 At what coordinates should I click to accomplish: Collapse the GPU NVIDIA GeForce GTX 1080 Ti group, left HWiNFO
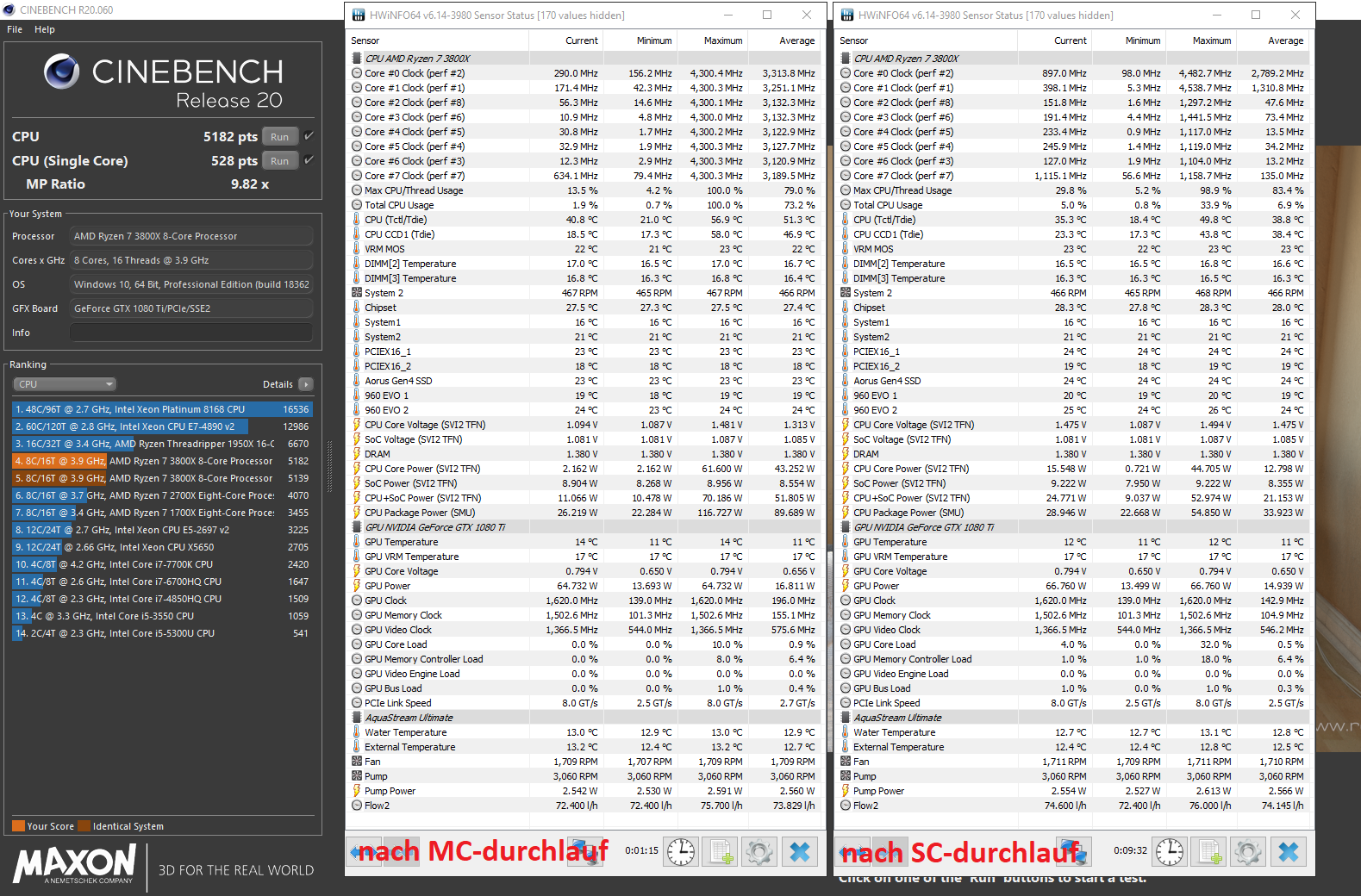pyautogui.click(x=357, y=527)
